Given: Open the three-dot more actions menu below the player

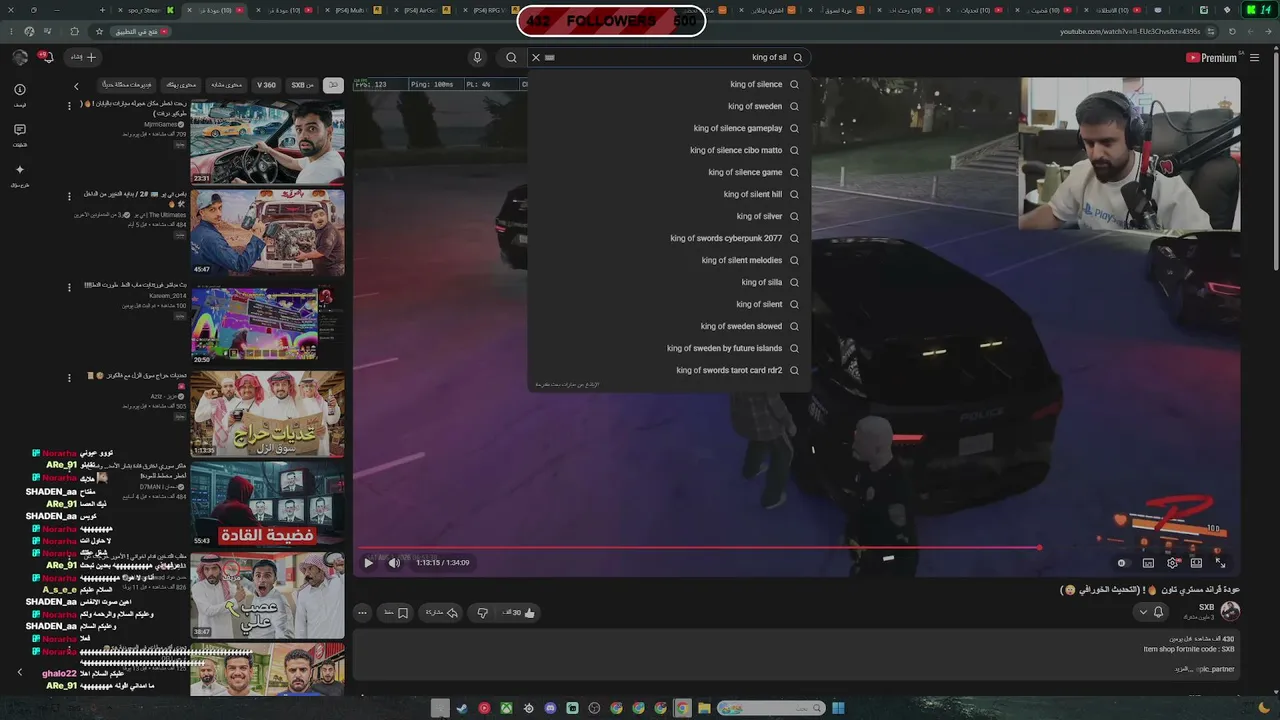Looking at the screenshot, I should (x=362, y=613).
